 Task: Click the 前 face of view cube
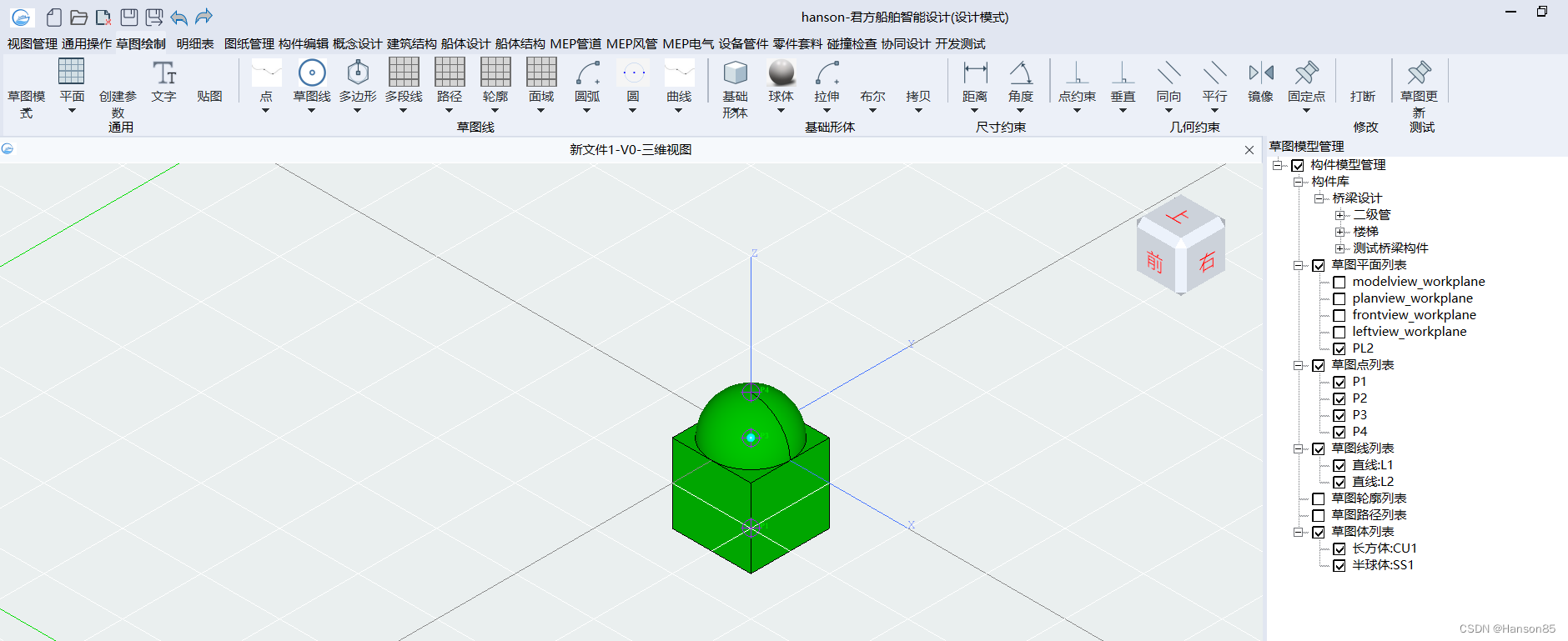(x=1155, y=261)
